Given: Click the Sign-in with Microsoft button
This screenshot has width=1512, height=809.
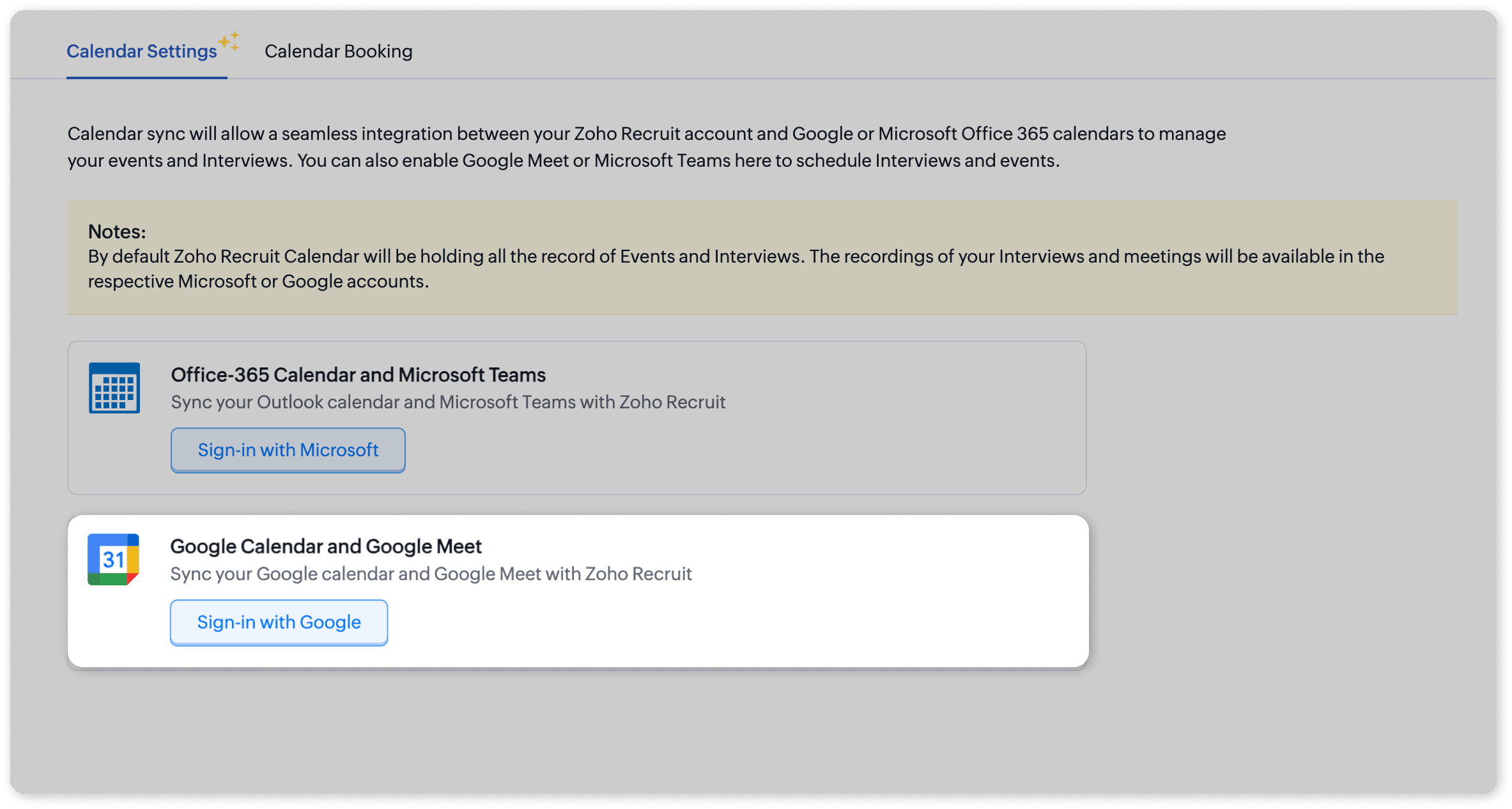Looking at the screenshot, I should point(288,450).
